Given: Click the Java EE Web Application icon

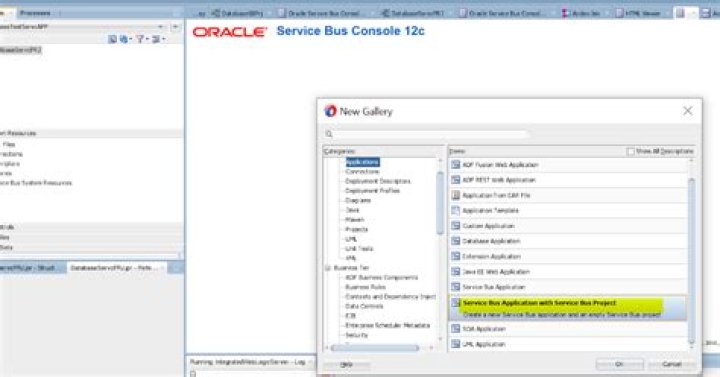Looking at the screenshot, I should click(456, 272).
